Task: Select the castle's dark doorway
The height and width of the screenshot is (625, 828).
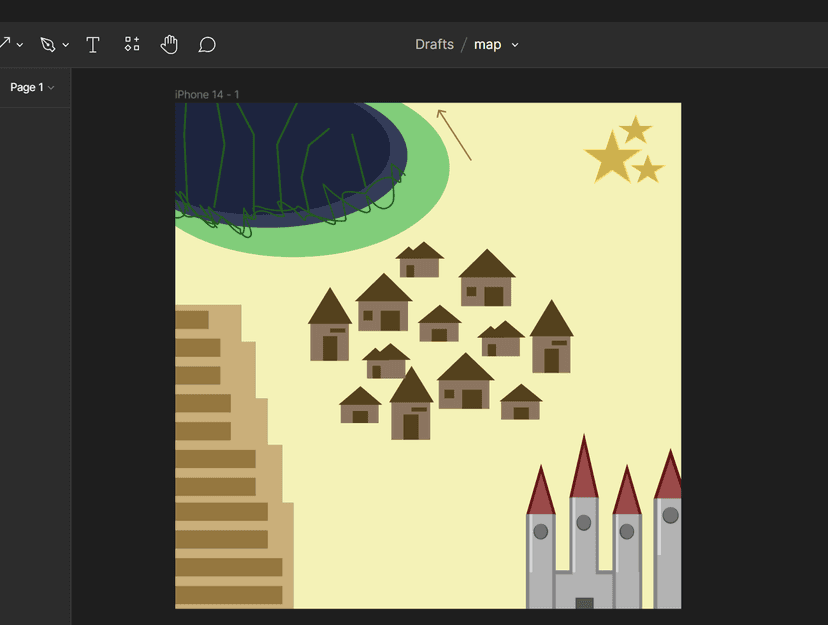Action: point(584,603)
